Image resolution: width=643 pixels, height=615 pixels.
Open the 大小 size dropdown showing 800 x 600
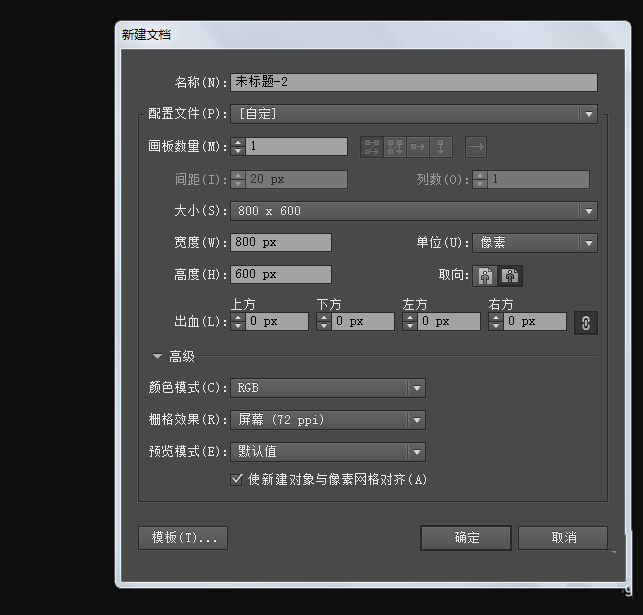tap(414, 211)
